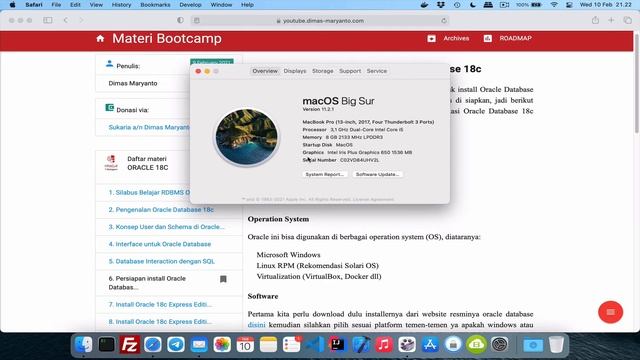This screenshot has height=360, width=640.
Task: Open the Sukaria a/n Dimas Maryanto donation link
Action: pos(149,127)
